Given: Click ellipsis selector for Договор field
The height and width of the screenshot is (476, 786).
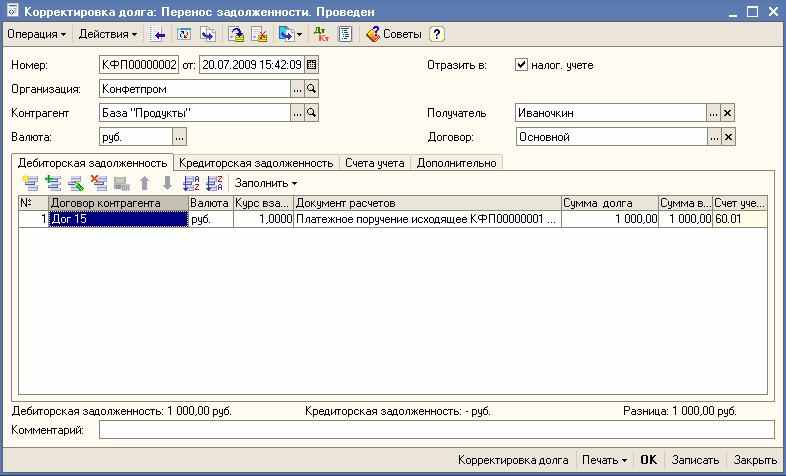Looking at the screenshot, I should [x=714, y=137].
